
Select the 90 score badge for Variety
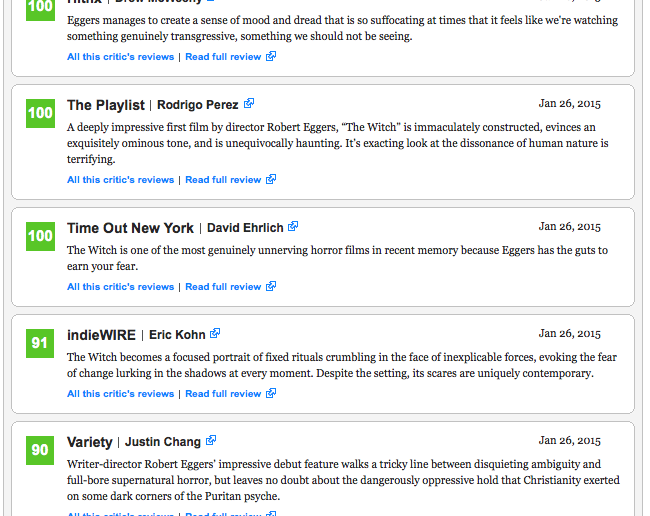[40, 450]
